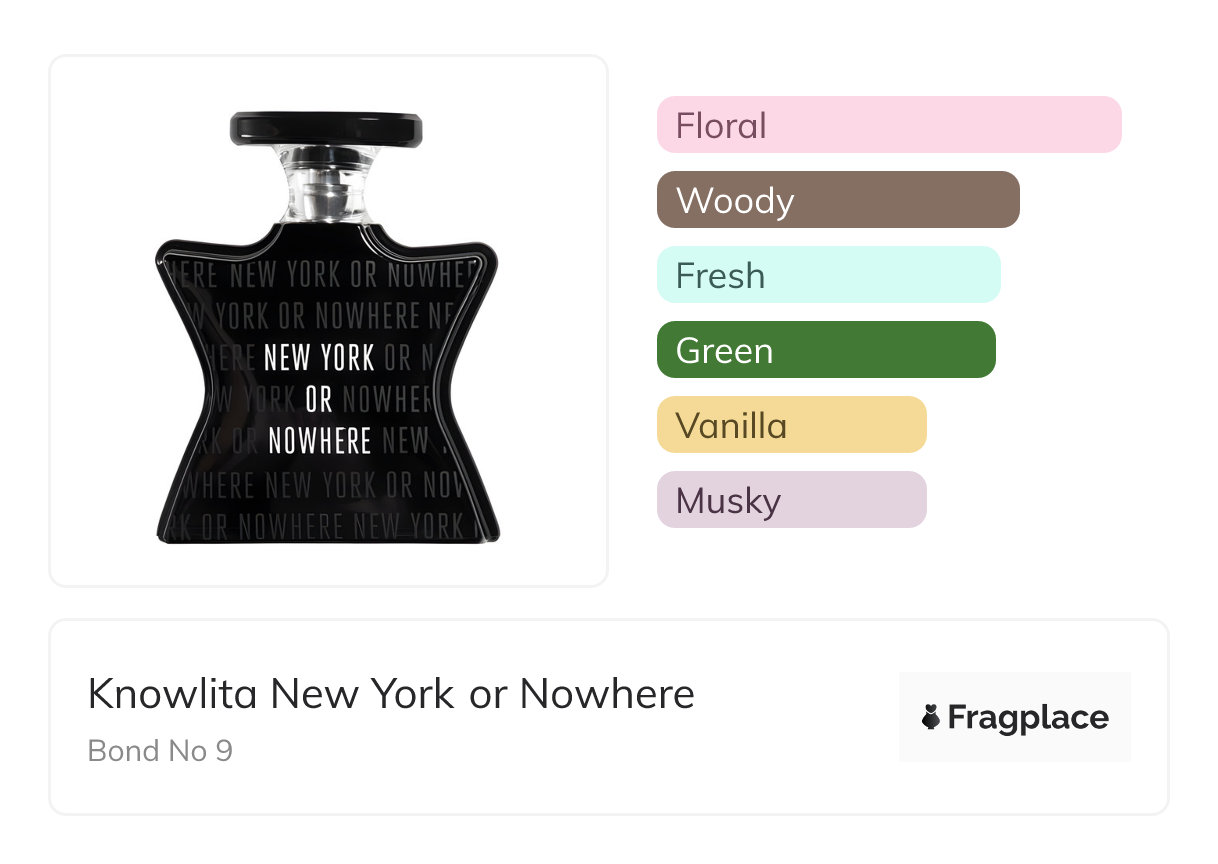The width and height of the screenshot is (1218, 864).
Task: Open the perfume bottle product image
Action: 328,320
